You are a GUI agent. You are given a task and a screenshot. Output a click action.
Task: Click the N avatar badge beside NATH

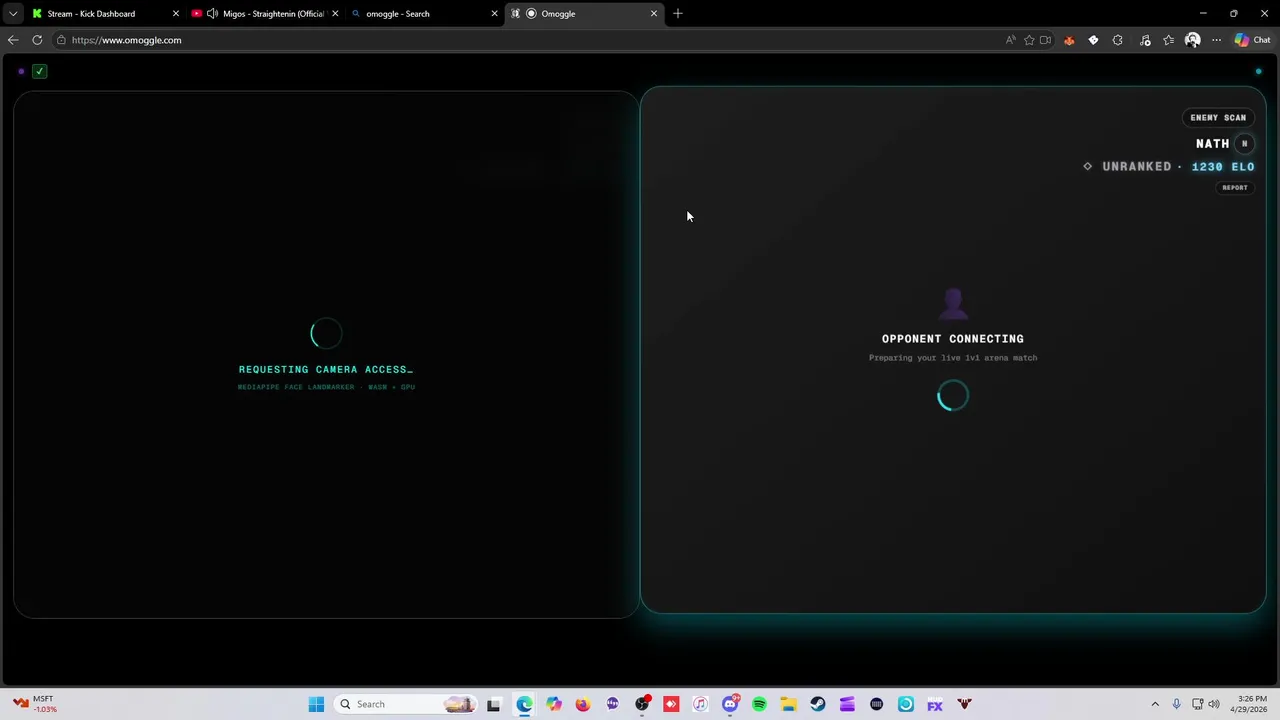pos(1244,144)
